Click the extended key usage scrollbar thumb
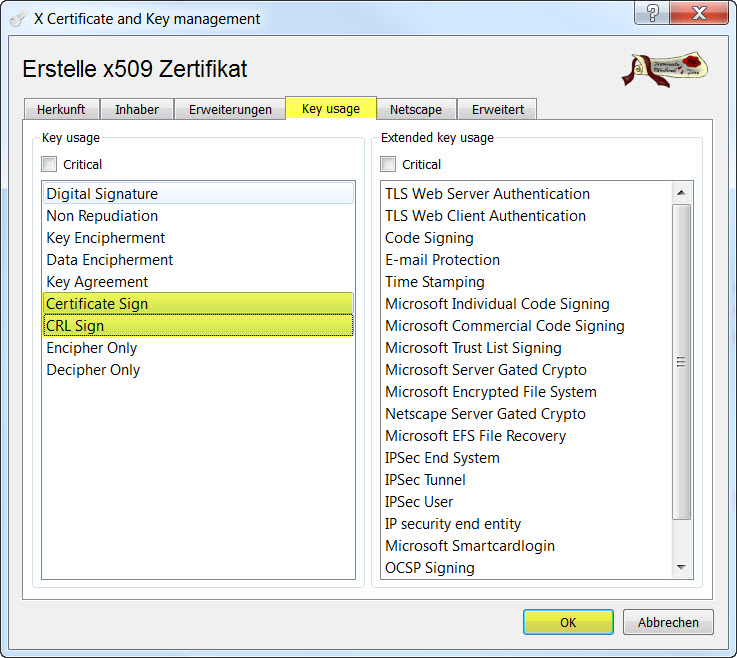 pyautogui.click(x=682, y=360)
